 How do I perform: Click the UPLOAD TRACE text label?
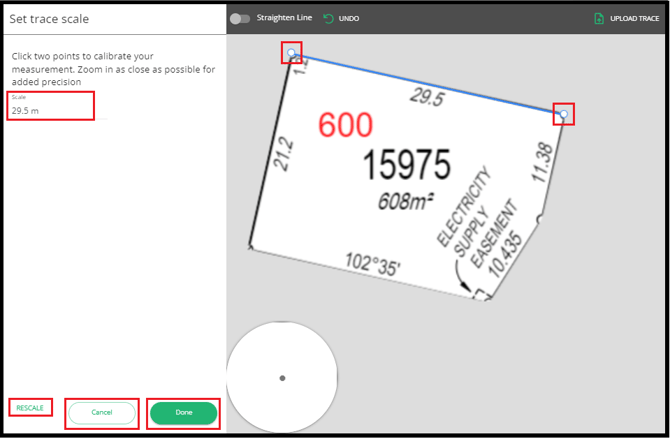[x=634, y=18]
